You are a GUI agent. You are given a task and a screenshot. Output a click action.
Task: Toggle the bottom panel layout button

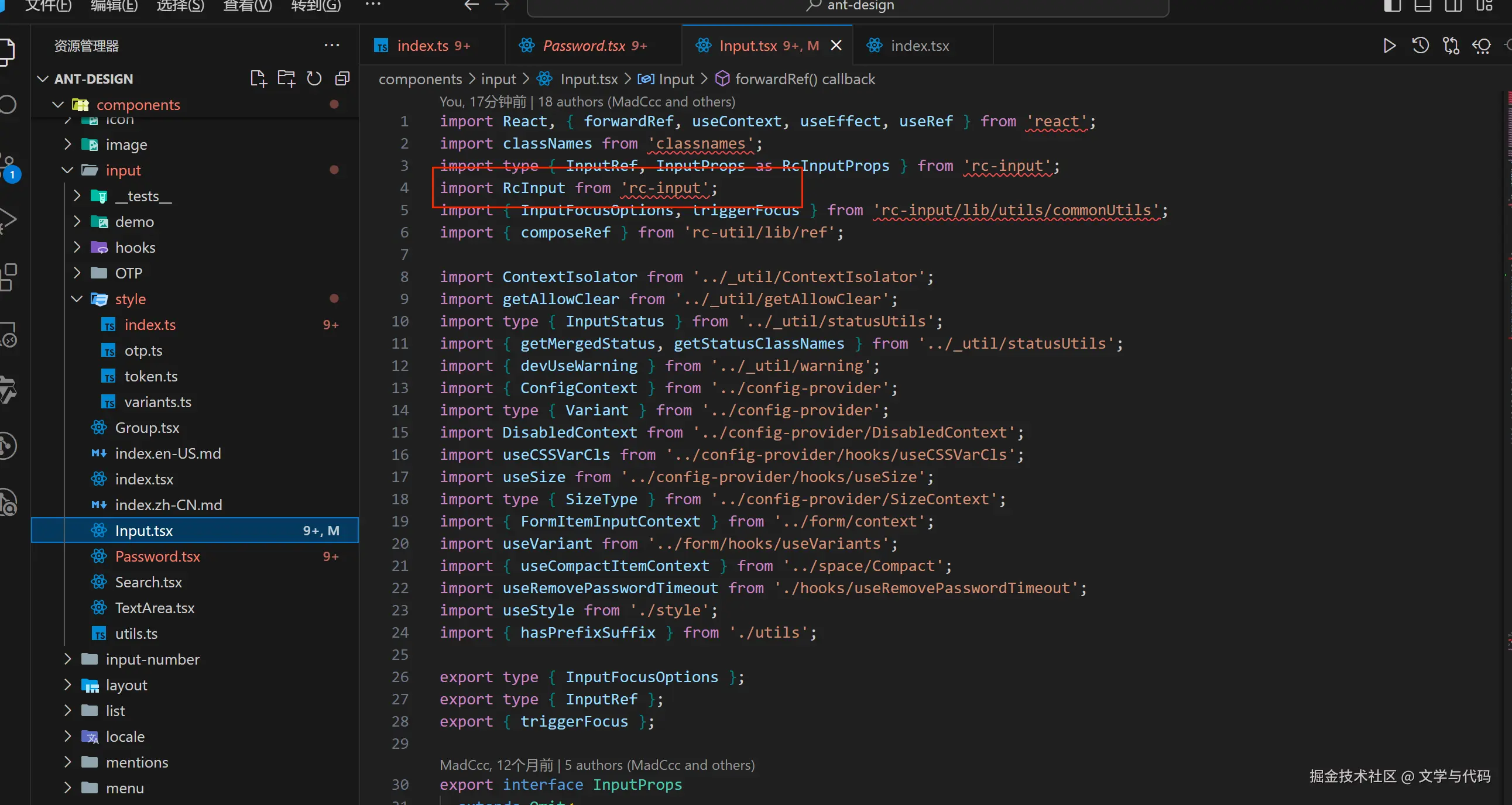(x=1422, y=6)
